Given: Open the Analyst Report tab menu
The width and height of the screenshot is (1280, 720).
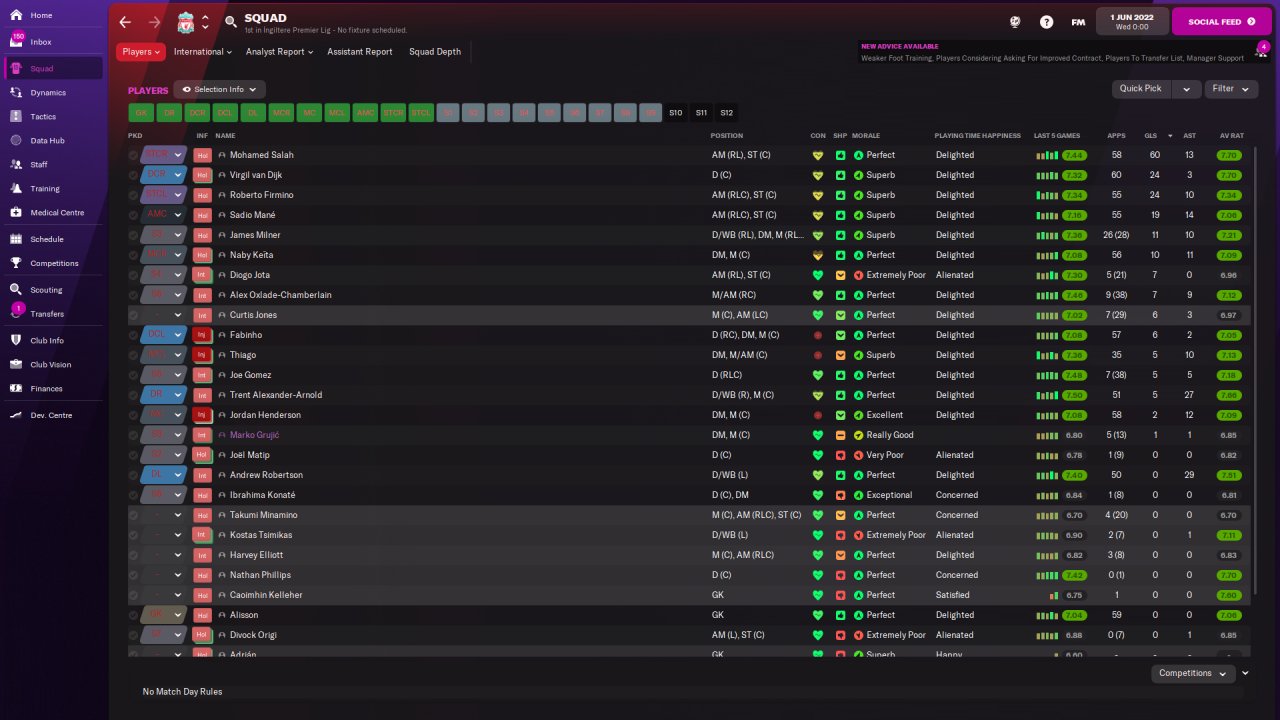Looking at the screenshot, I should (279, 52).
